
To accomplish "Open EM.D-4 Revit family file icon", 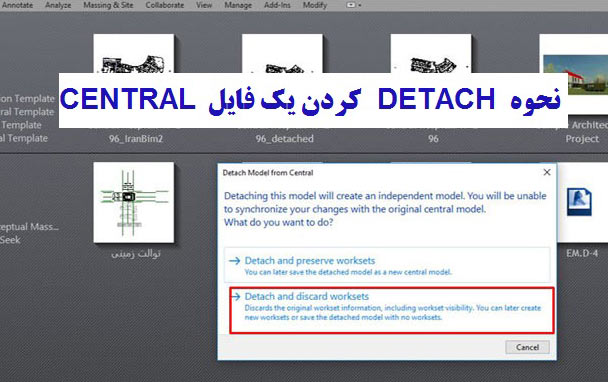I will [579, 202].
